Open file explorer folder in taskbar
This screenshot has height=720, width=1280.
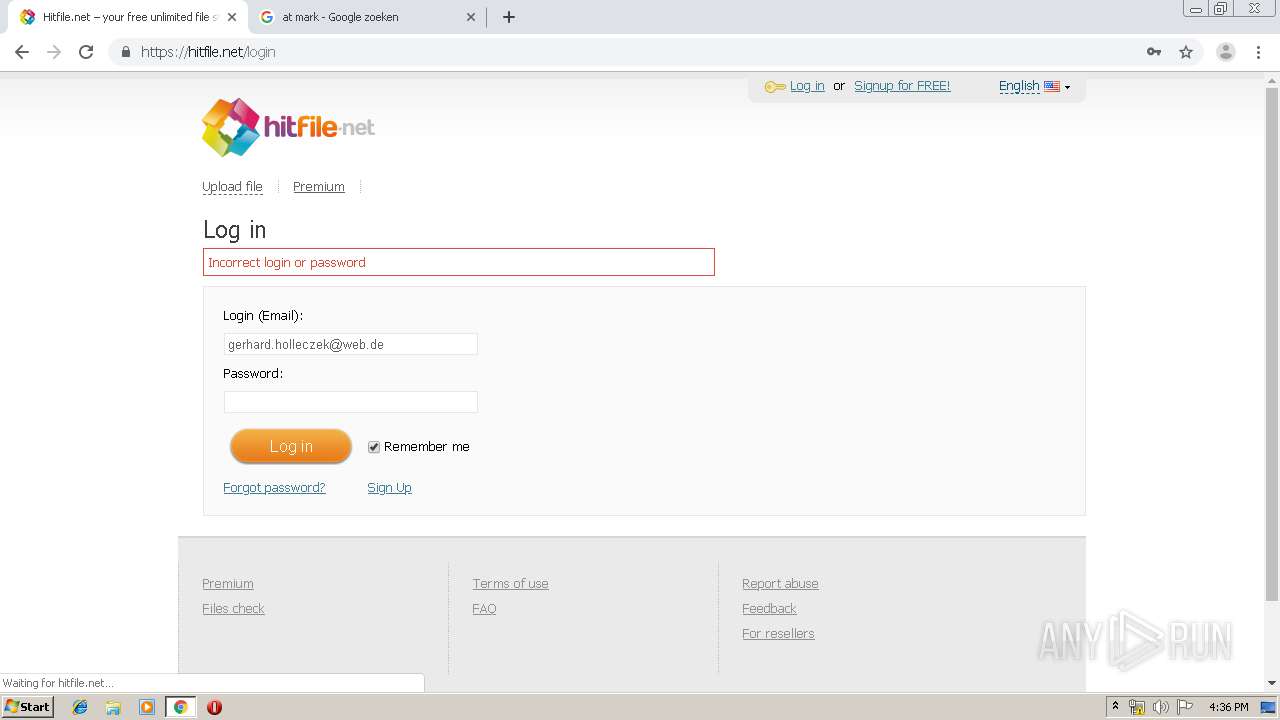(x=113, y=707)
